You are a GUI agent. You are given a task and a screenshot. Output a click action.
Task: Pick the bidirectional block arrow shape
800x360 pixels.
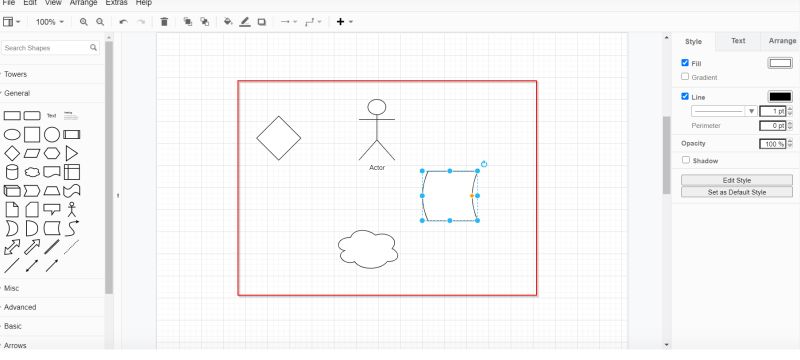(x=12, y=247)
